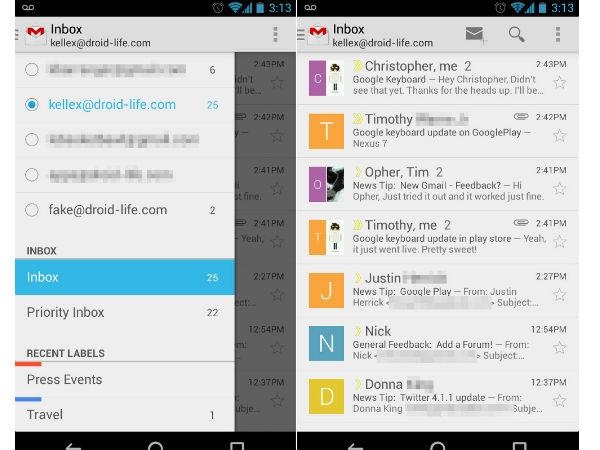Star the Timothy, me conversation
The width and height of the screenshot is (600, 450).
[x=559, y=241]
